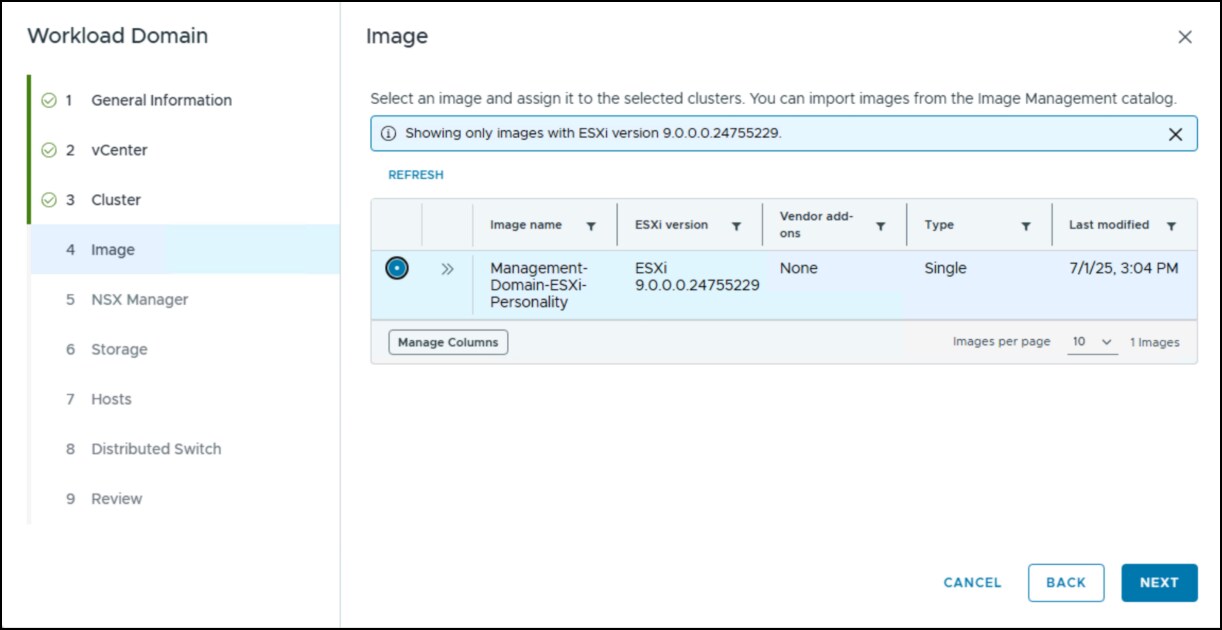The image size is (1222, 630).
Task: Click Cluster completed checkmark icon
Action: click(x=49, y=200)
